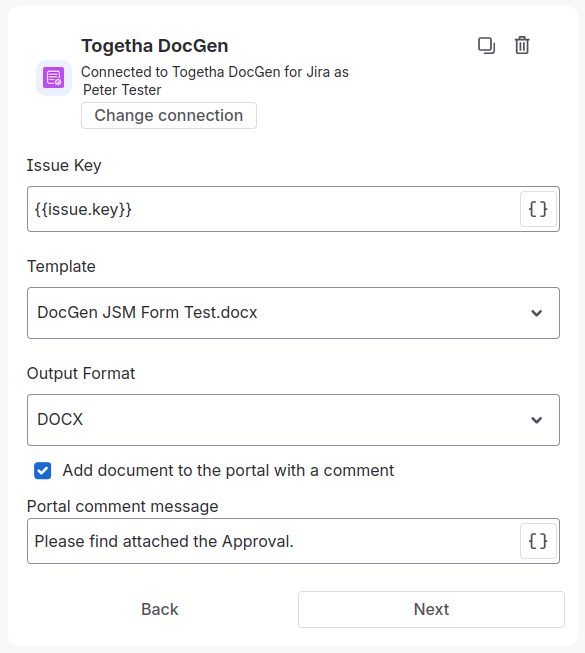585x653 pixels.
Task: Click the Change connection button
Action: [x=169, y=115]
